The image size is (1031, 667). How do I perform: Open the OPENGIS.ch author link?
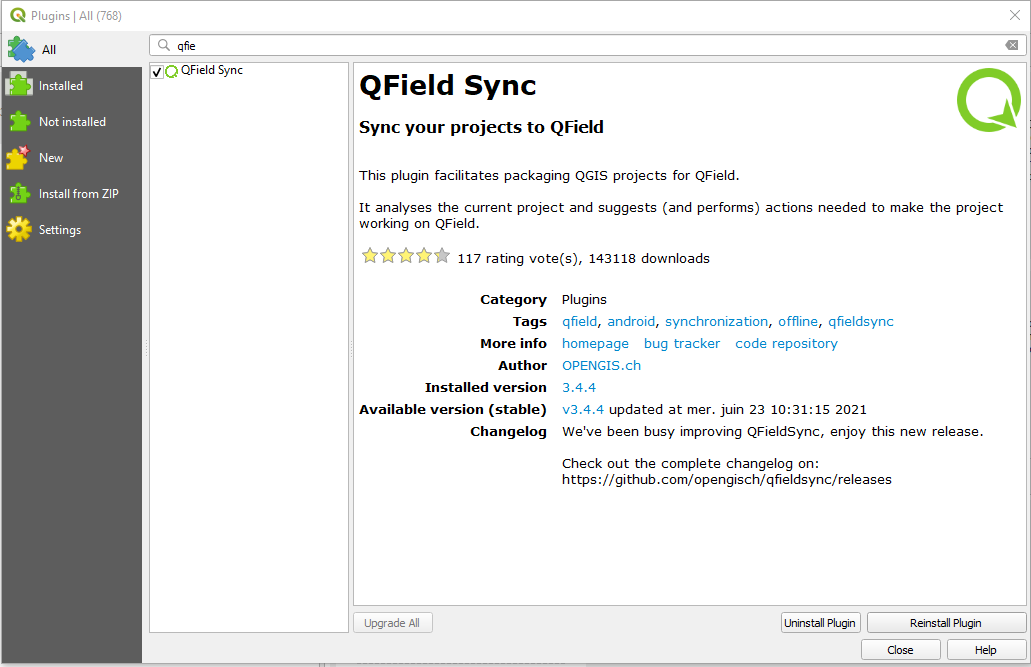point(601,366)
